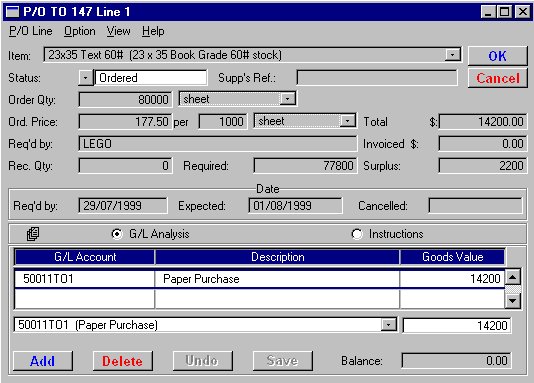The width and height of the screenshot is (534, 383).
Task: Click the goods value entry field 14200
Action: (x=456, y=325)
